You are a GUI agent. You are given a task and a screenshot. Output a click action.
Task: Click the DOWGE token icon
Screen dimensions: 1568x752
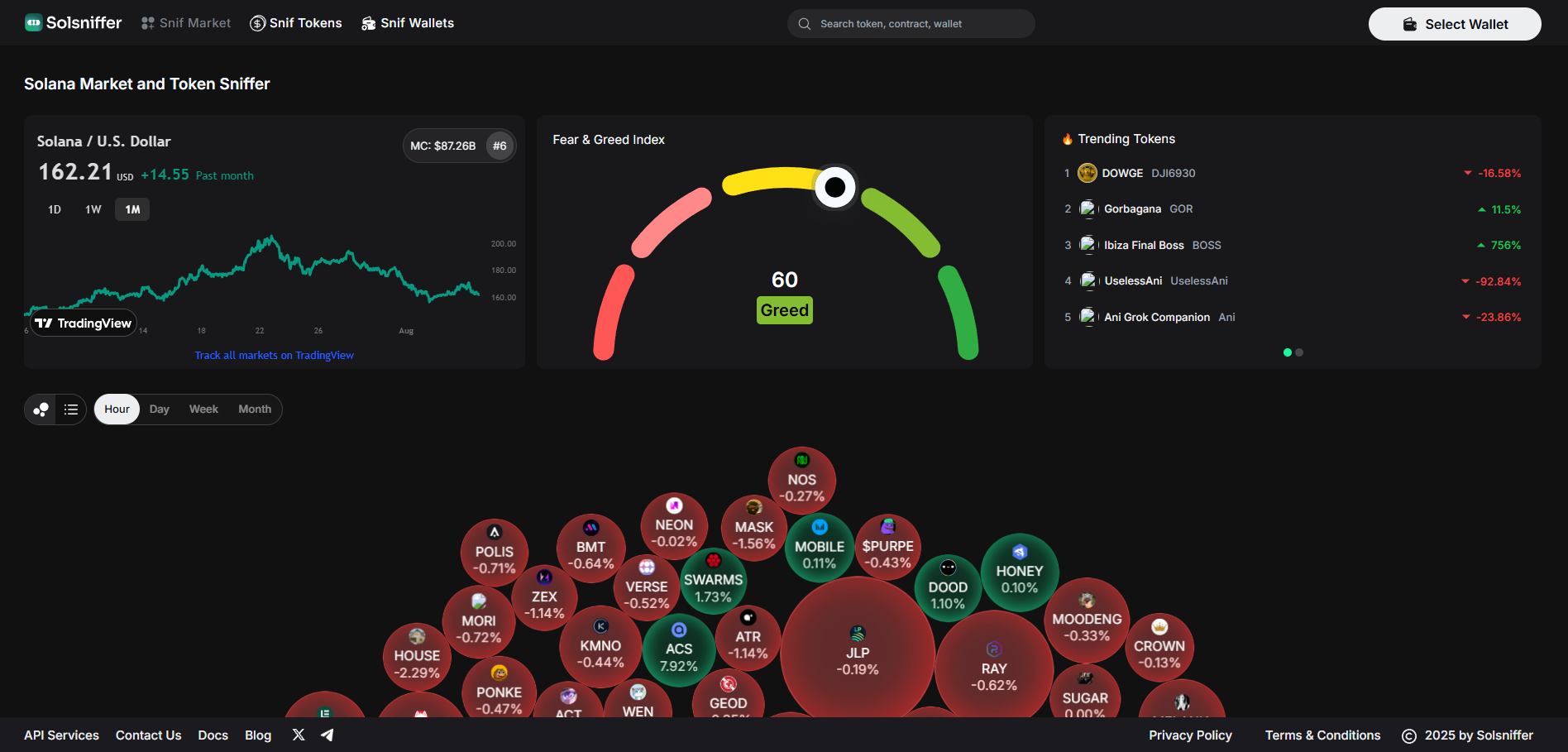[x=1088, y=173]
